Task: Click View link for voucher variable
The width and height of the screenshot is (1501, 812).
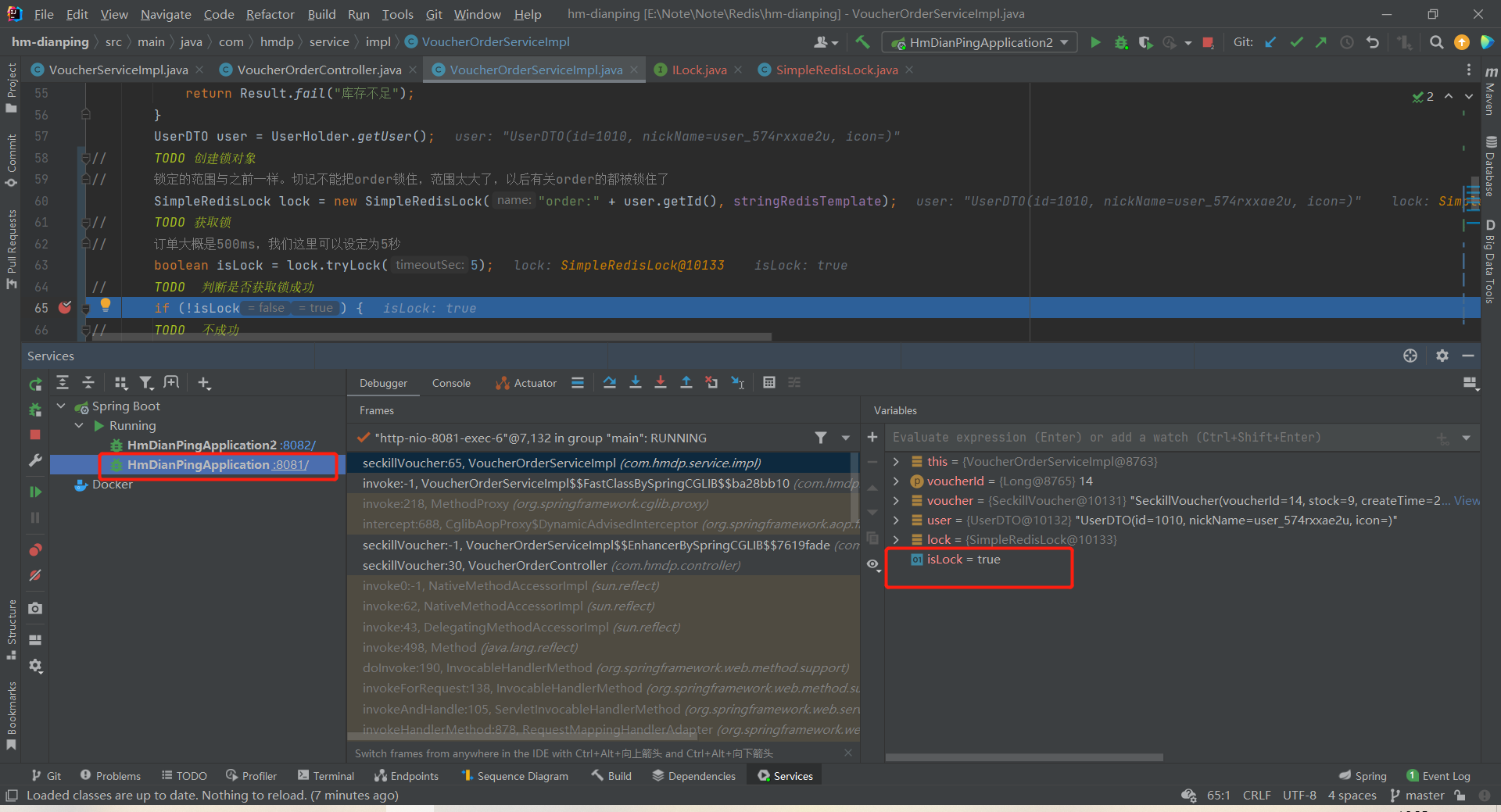Action: point(1467,500)
